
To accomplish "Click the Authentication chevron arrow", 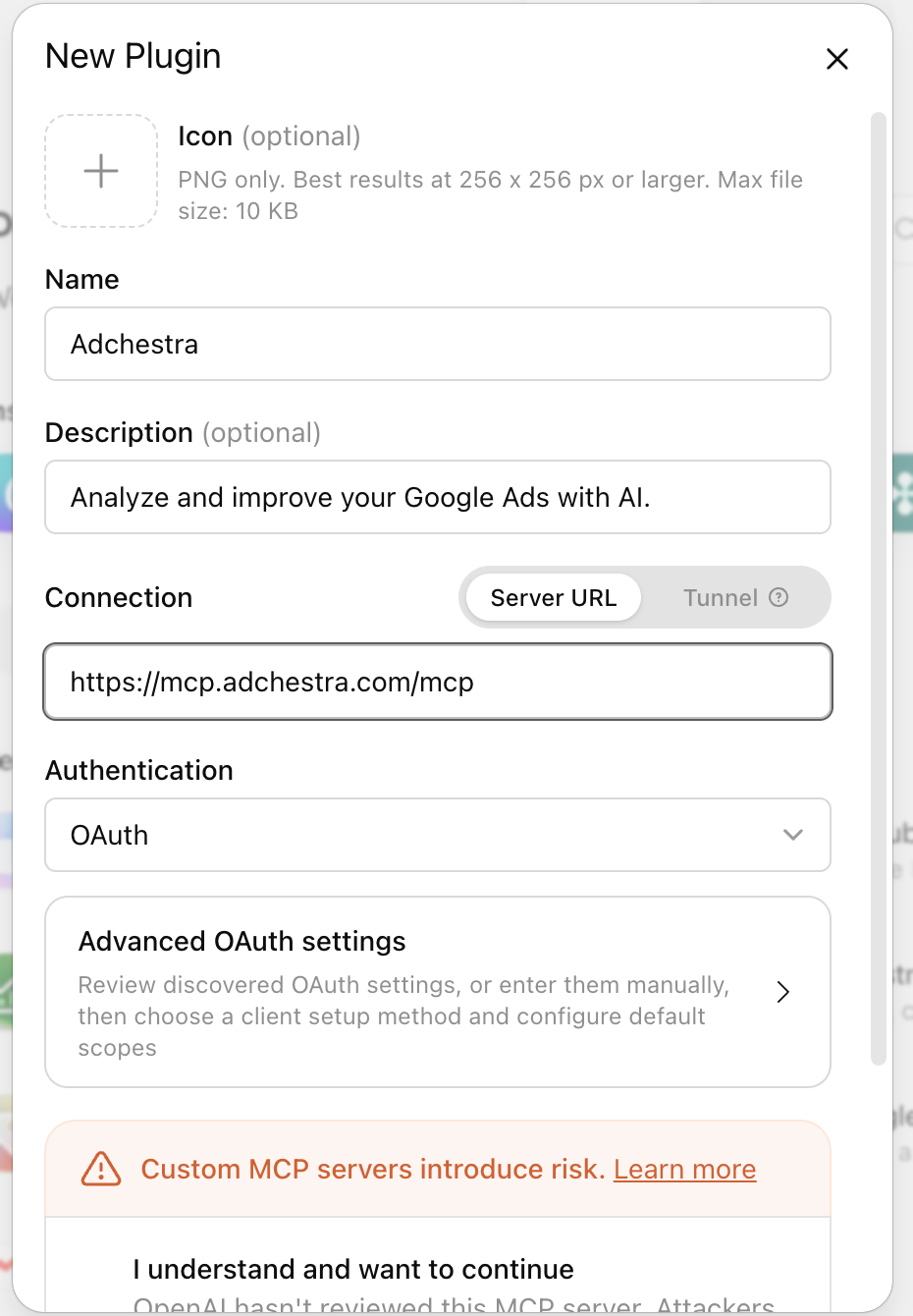I will coord(793,835).
